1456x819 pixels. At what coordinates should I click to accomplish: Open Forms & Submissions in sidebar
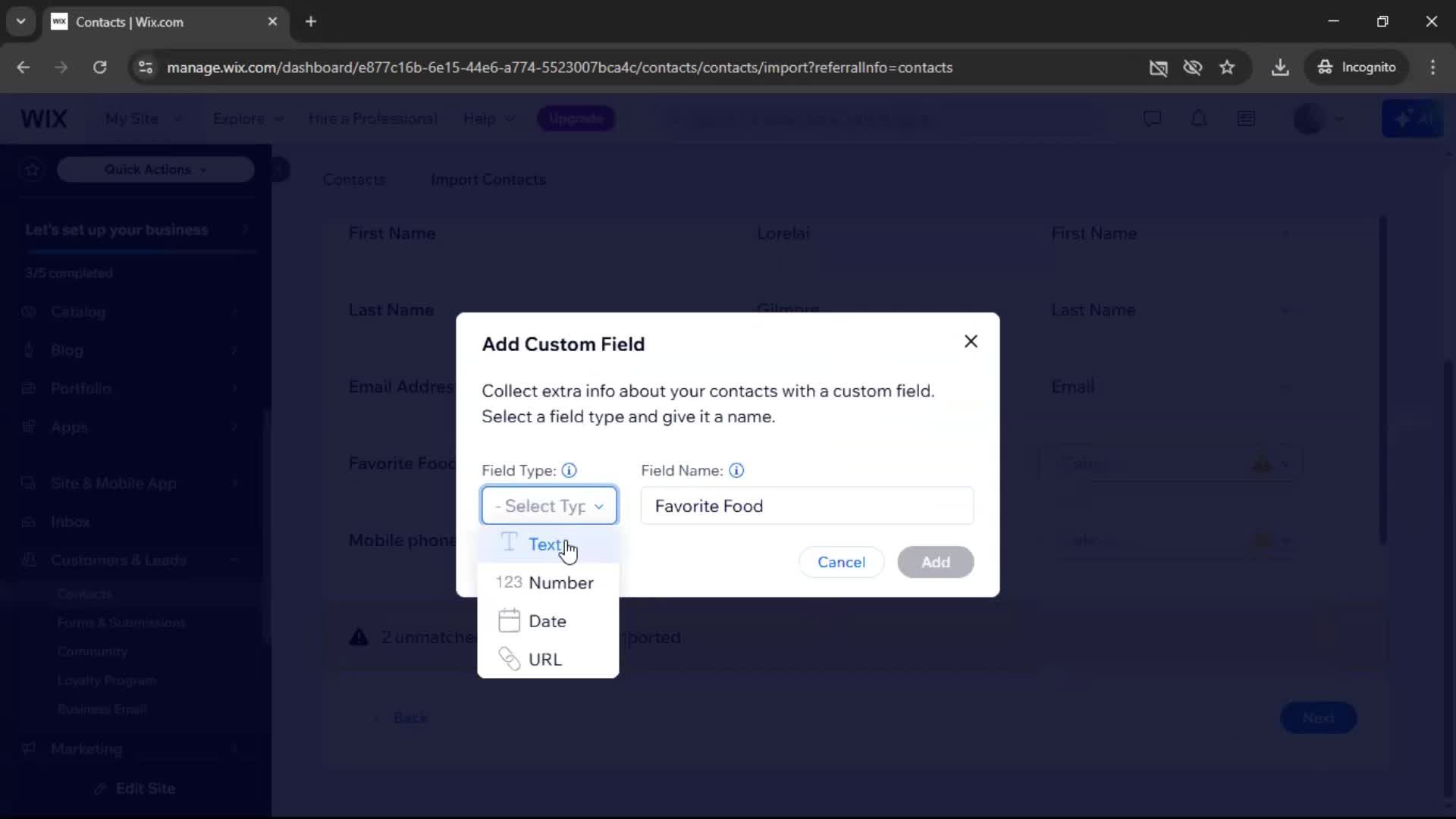click(x=121, y=623)
